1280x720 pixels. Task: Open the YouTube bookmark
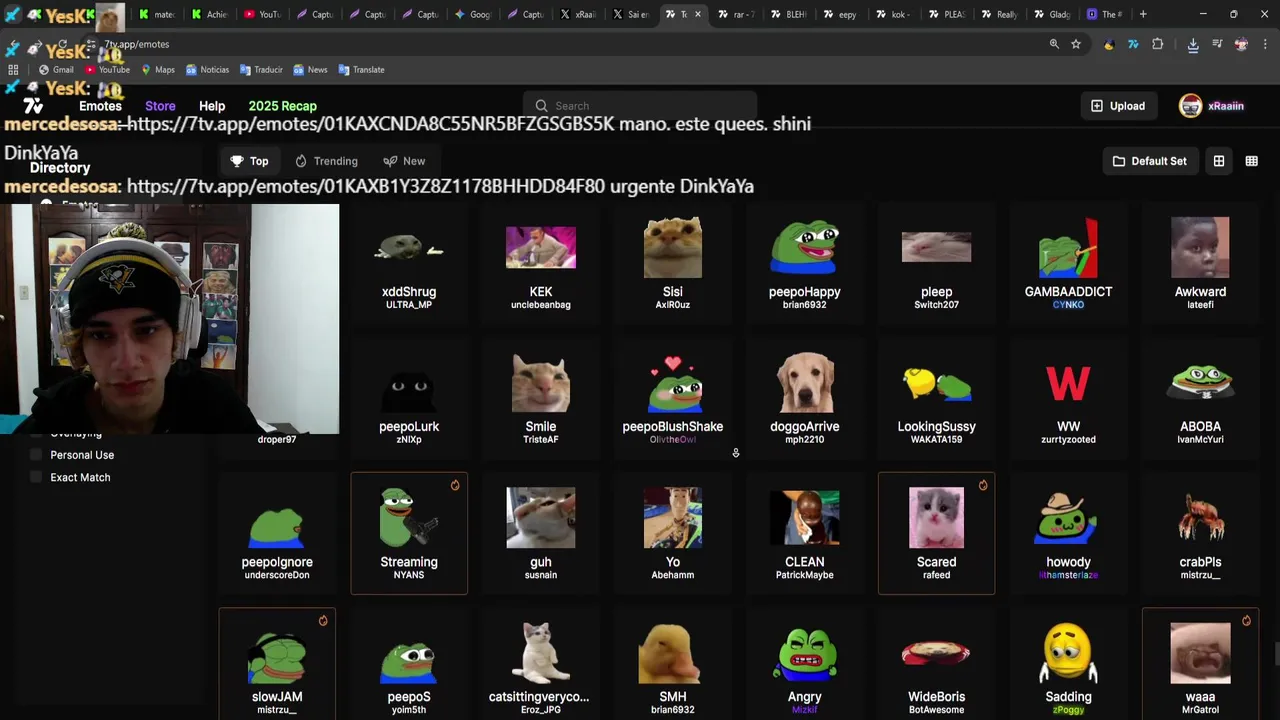click(x=107, y=70)
